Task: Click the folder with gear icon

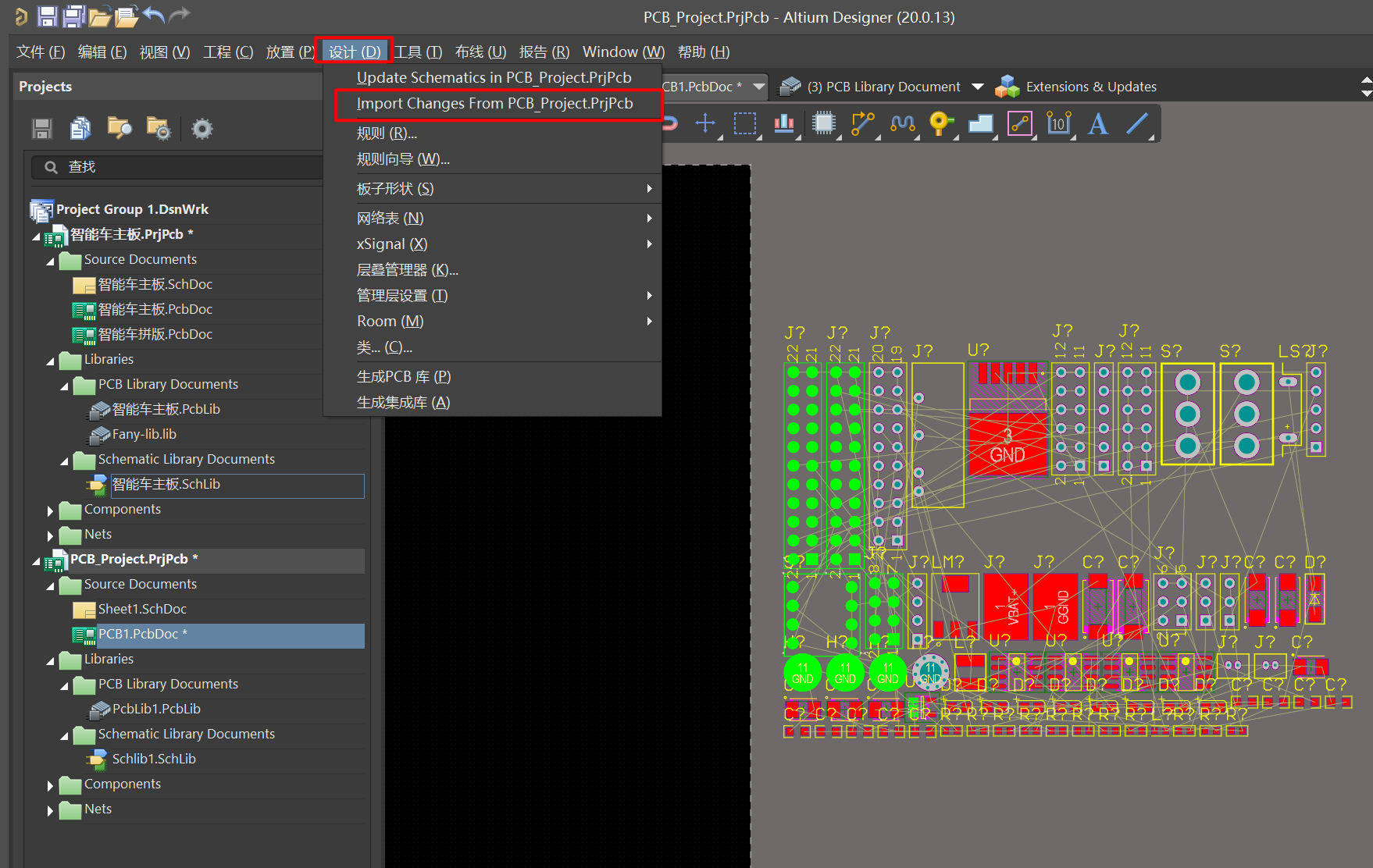Action: (159, 128)
